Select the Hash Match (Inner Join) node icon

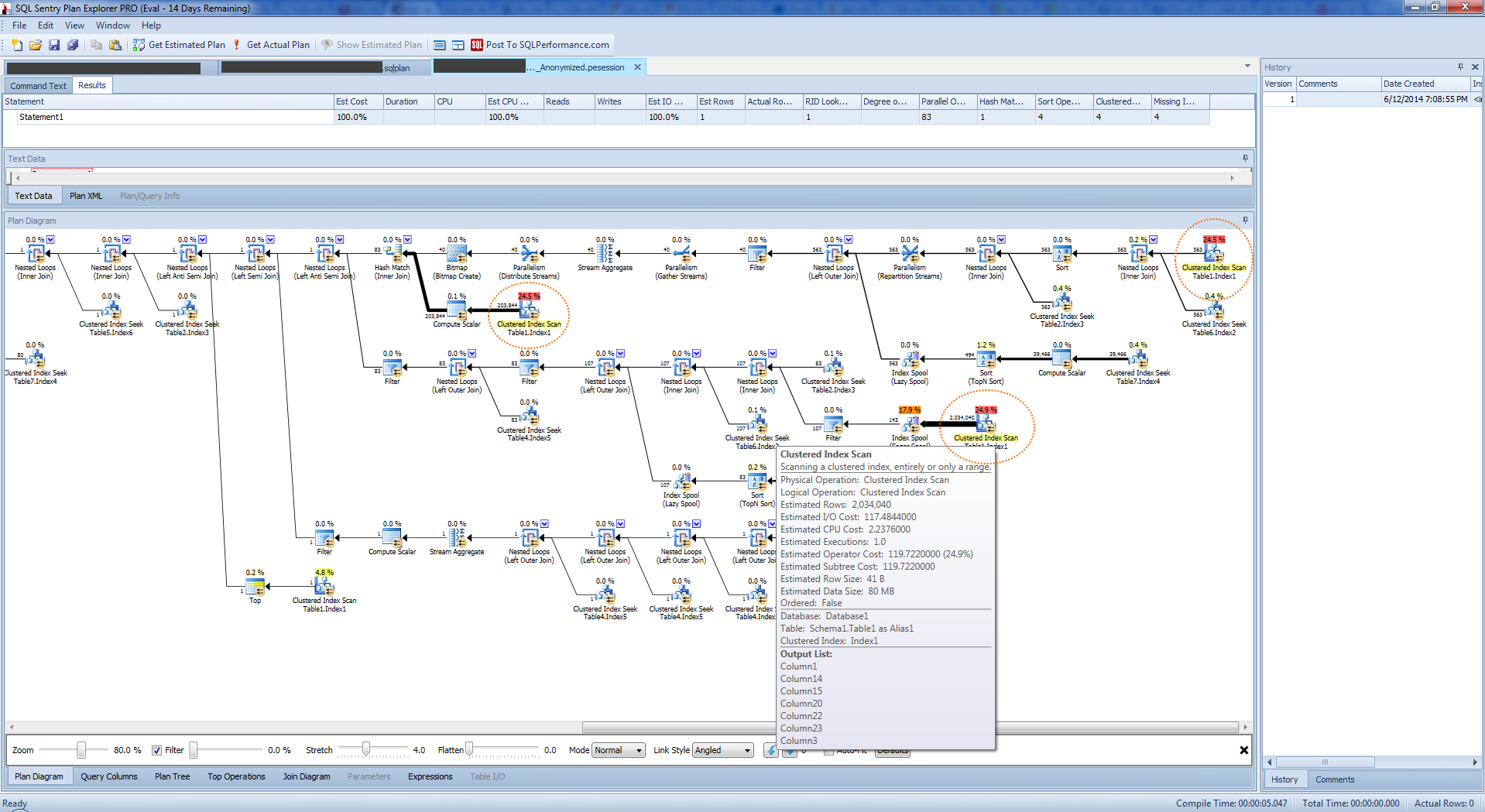click(394, 253)
